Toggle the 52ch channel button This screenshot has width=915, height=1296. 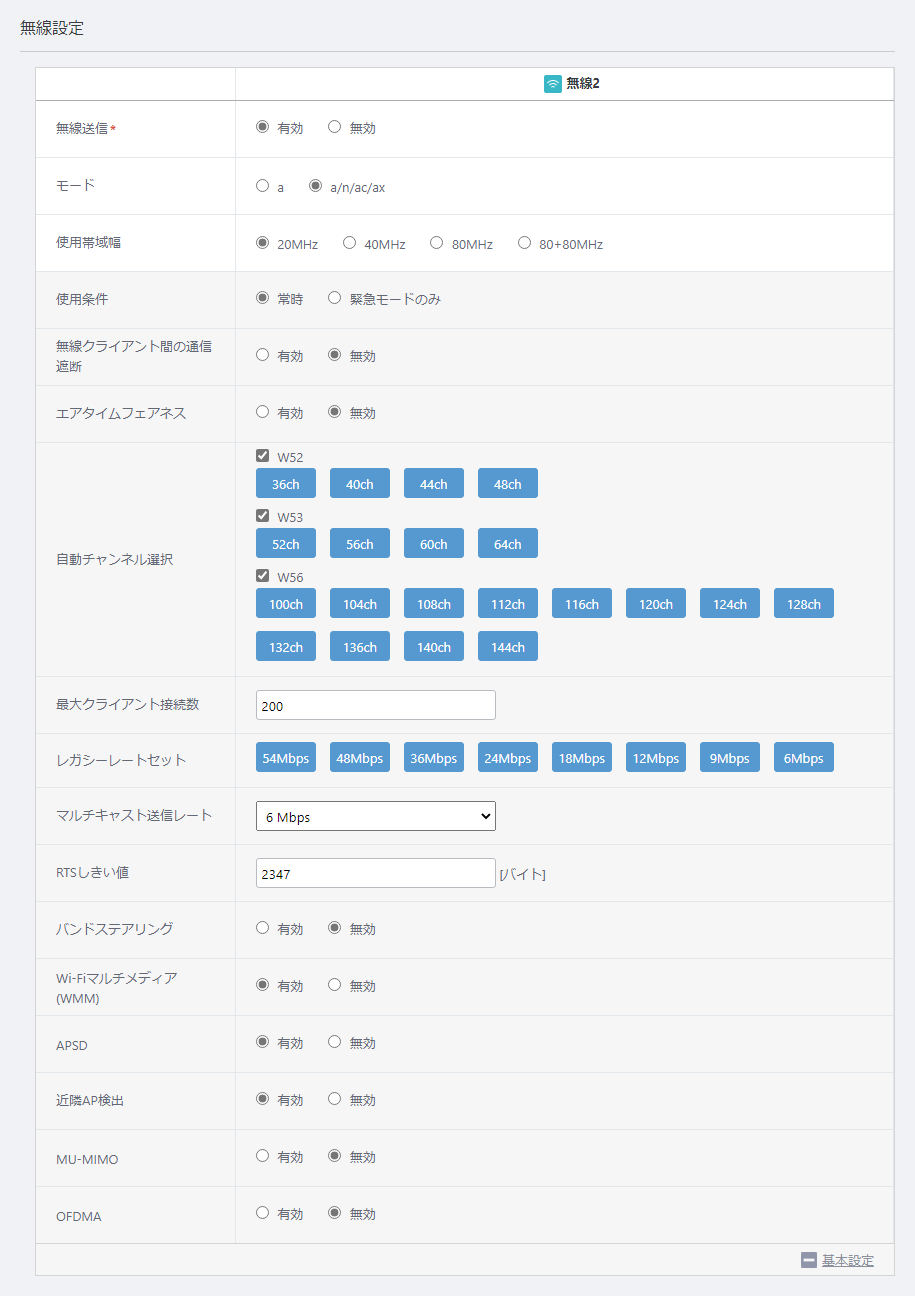pos(286,543)
